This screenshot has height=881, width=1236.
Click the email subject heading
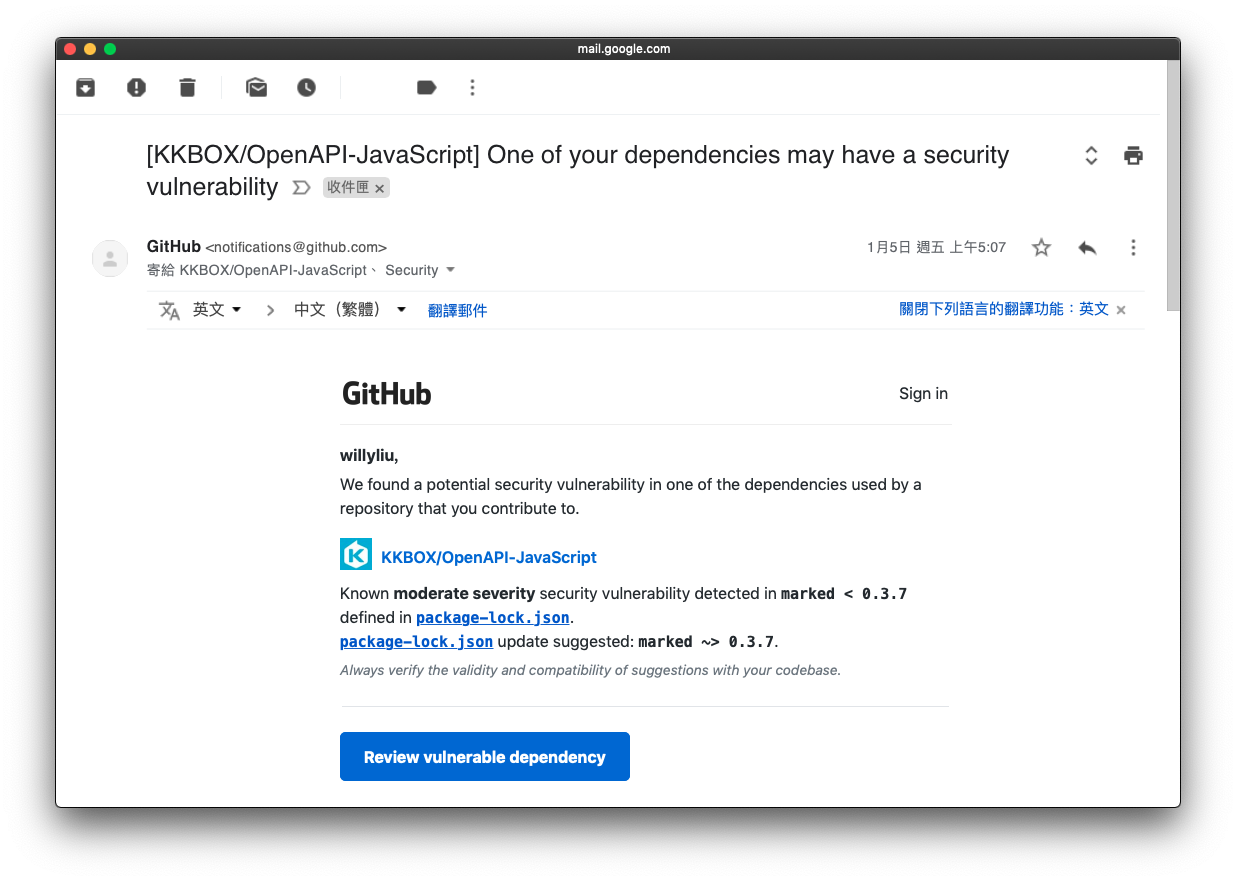(x=578, y=170)
